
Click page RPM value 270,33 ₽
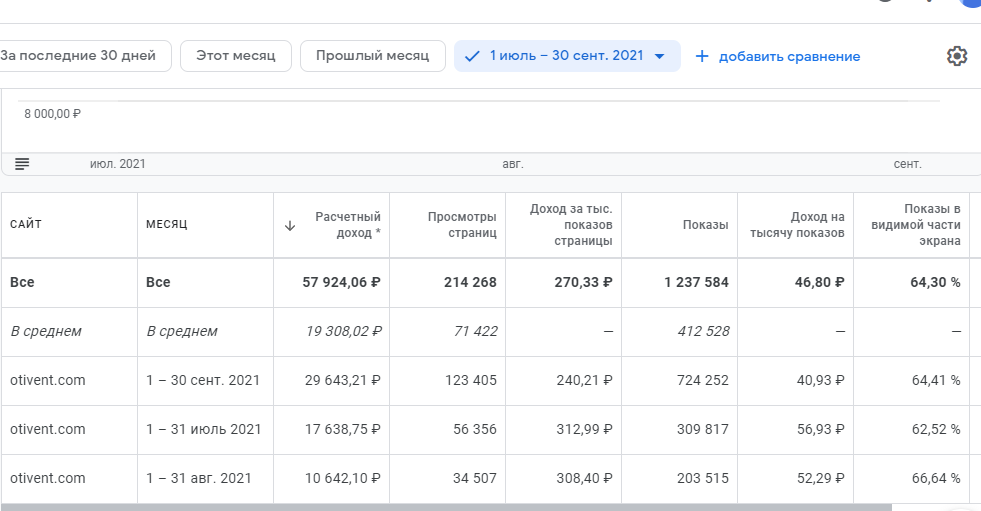[x=583, y=282]
